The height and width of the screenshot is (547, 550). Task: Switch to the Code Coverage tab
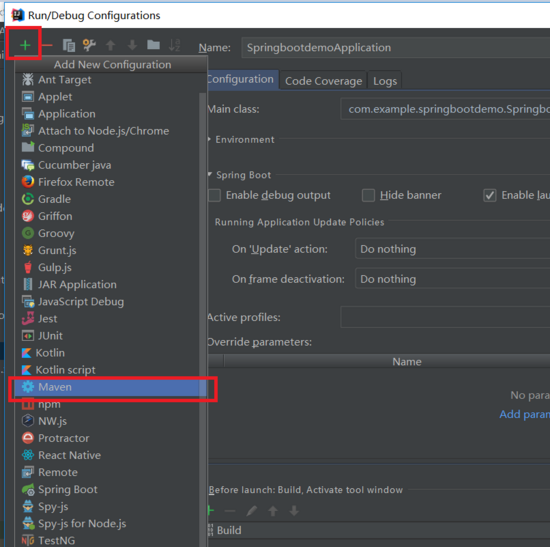[323, 81]
